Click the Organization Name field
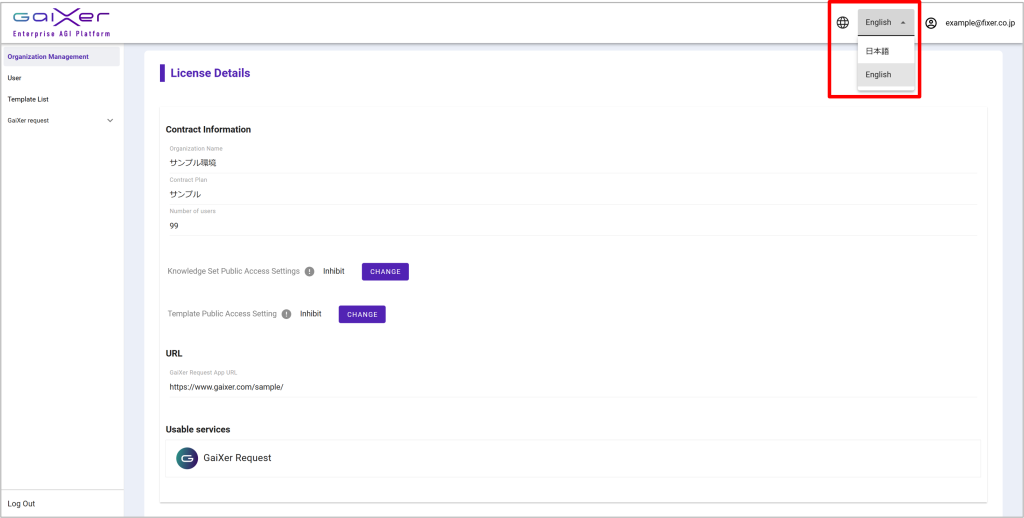The width and height of the screenshot is (1024, 518). click(x=570, y=162)
